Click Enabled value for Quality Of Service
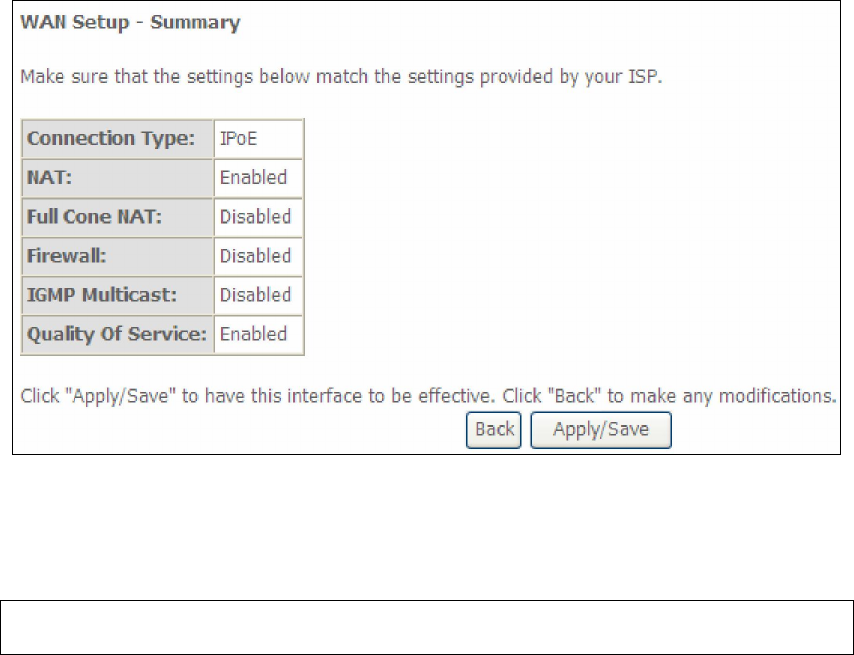854x655 pixels. (253, 334)
